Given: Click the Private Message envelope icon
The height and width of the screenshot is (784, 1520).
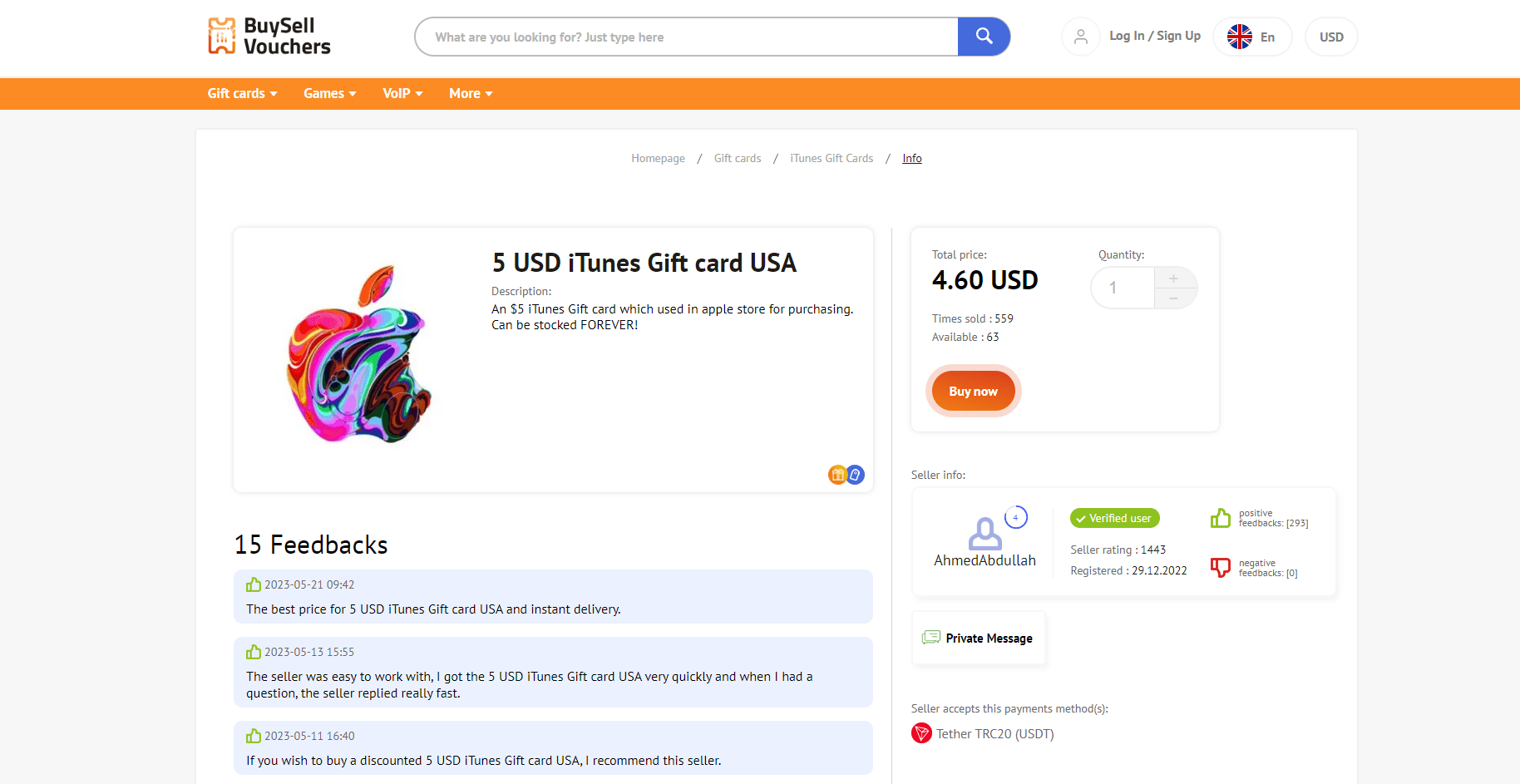Looking at the screenshot, I should (x=930, y=637).
